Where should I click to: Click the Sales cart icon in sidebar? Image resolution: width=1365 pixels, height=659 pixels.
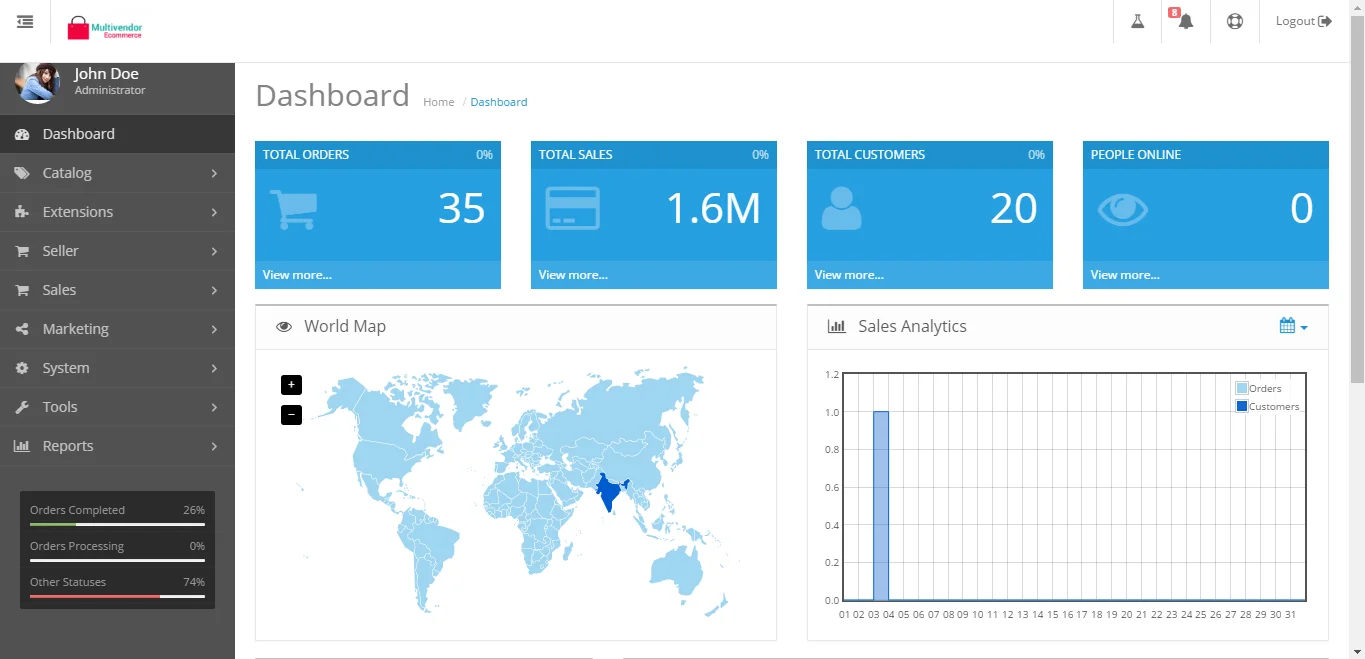pos(22,290)
